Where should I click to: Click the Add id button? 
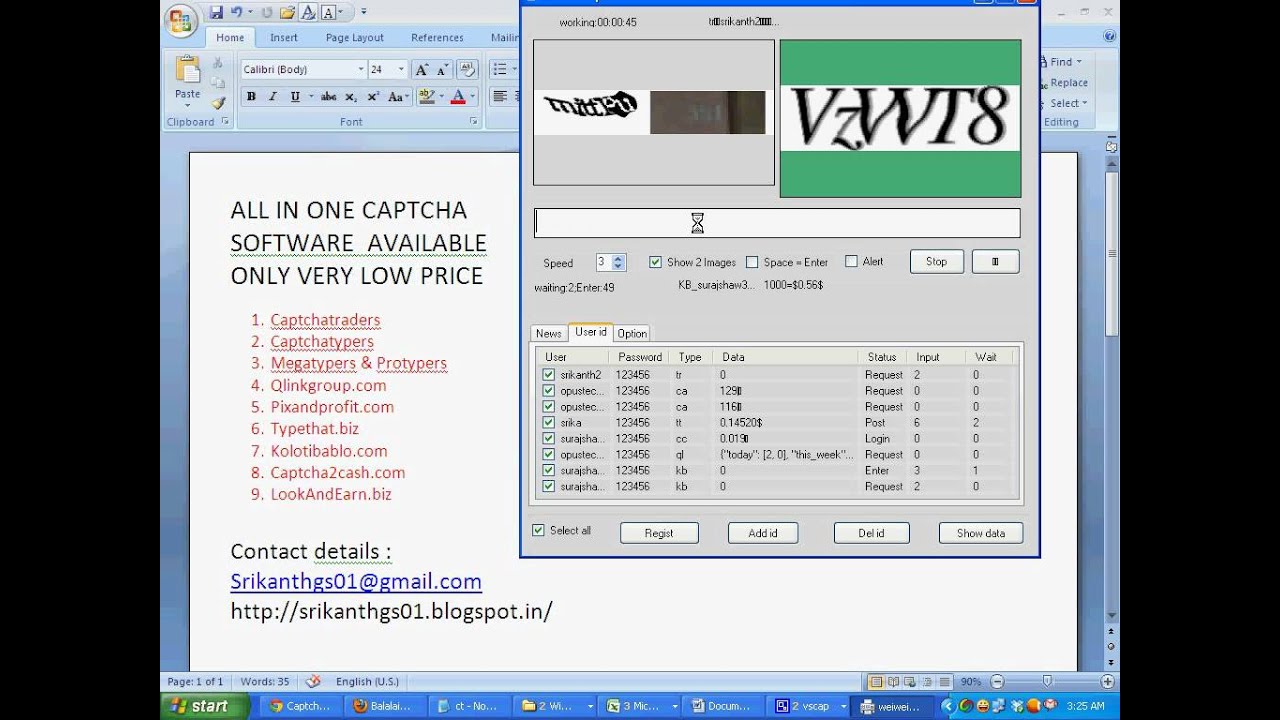coord(763,533)
